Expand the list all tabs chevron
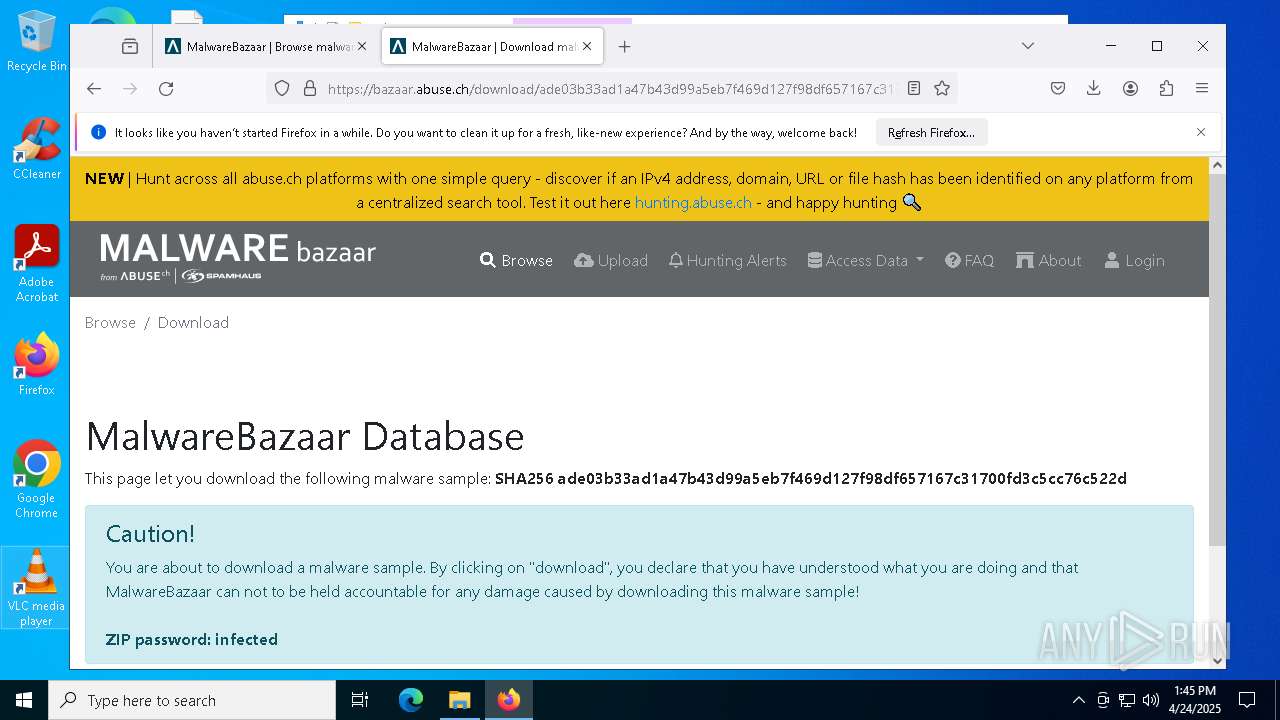Viewport: 1280px width, 720px height. (x=1027, y=46)
